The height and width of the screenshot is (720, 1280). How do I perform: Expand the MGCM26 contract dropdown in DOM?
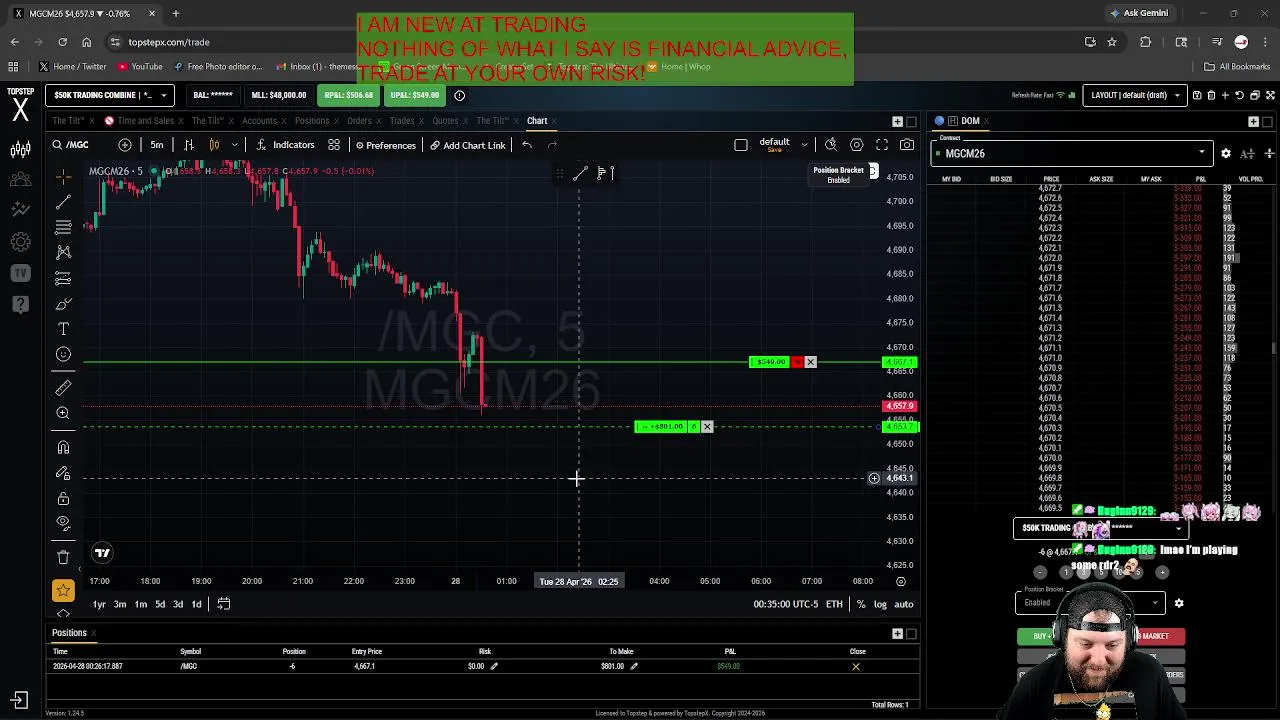[1072, 154]
